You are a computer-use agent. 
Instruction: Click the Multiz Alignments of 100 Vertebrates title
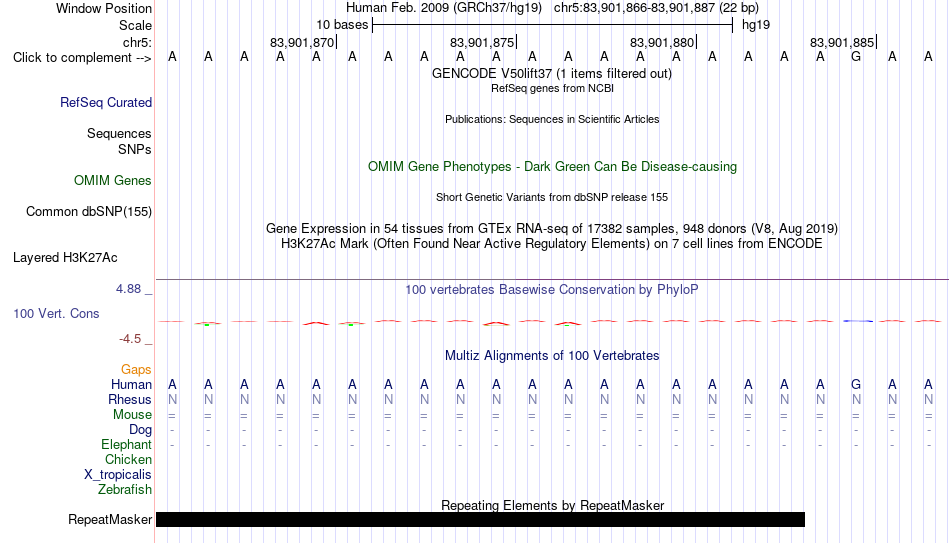552,356
